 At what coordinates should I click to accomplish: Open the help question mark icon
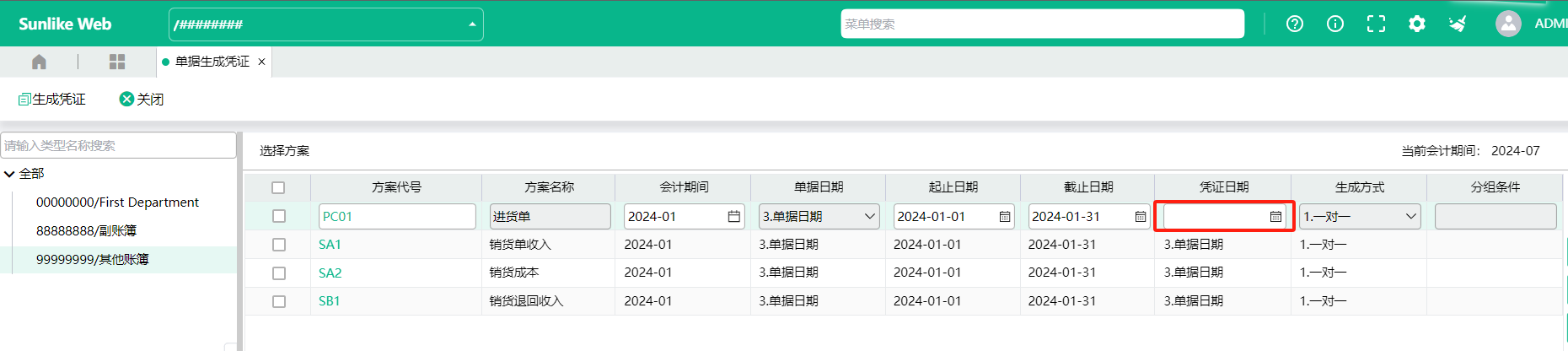click(1295, 24)
